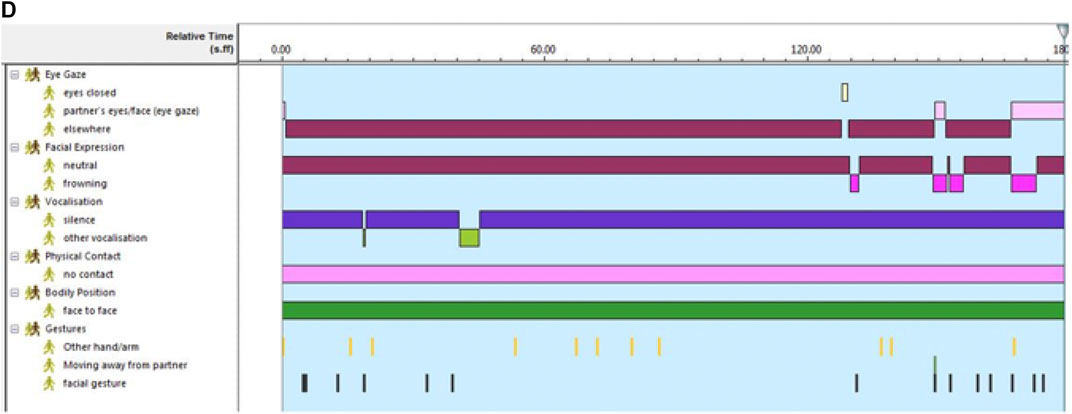This screenshot has height=414, width=1072.
Task: Collapse the Gestures group
Action: (13, 329)
